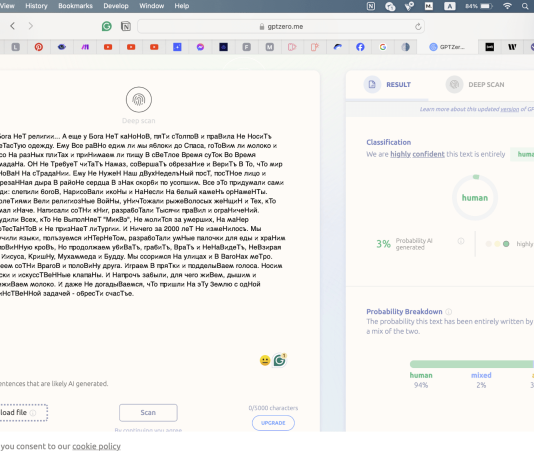Open the gray L pinned tab

[x=16, y=47]
